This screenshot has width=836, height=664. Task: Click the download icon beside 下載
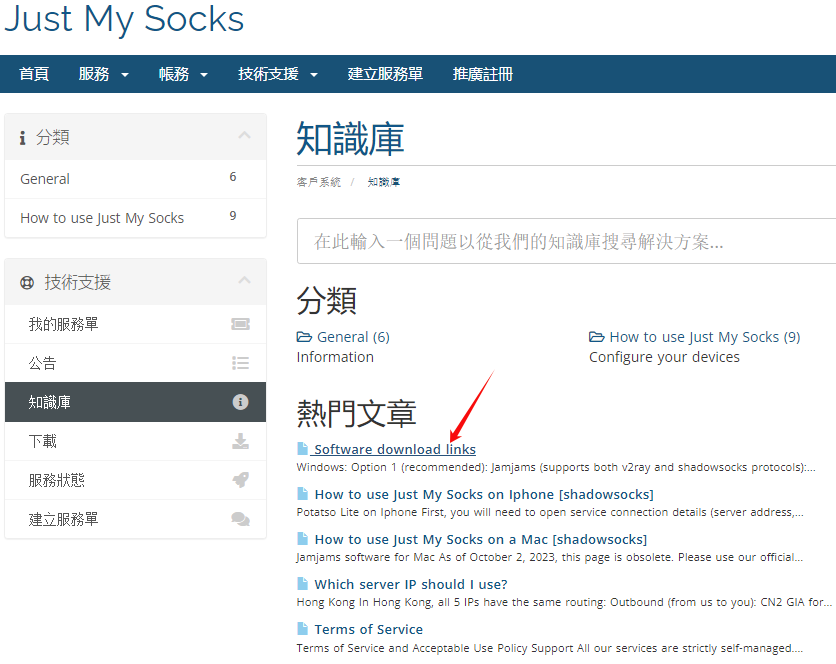pos(240,441)
